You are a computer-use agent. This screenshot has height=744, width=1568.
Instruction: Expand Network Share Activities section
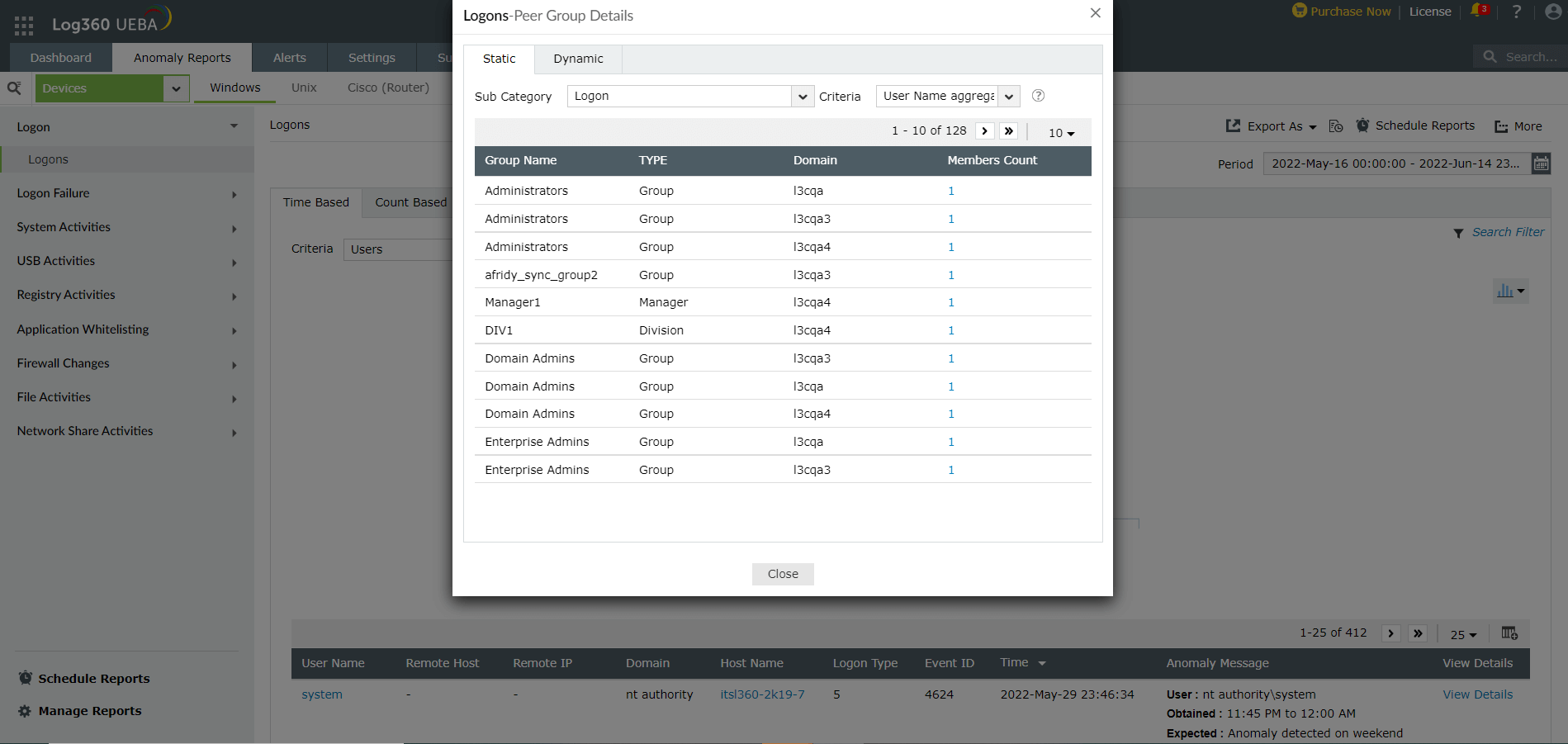coord(234,433)
